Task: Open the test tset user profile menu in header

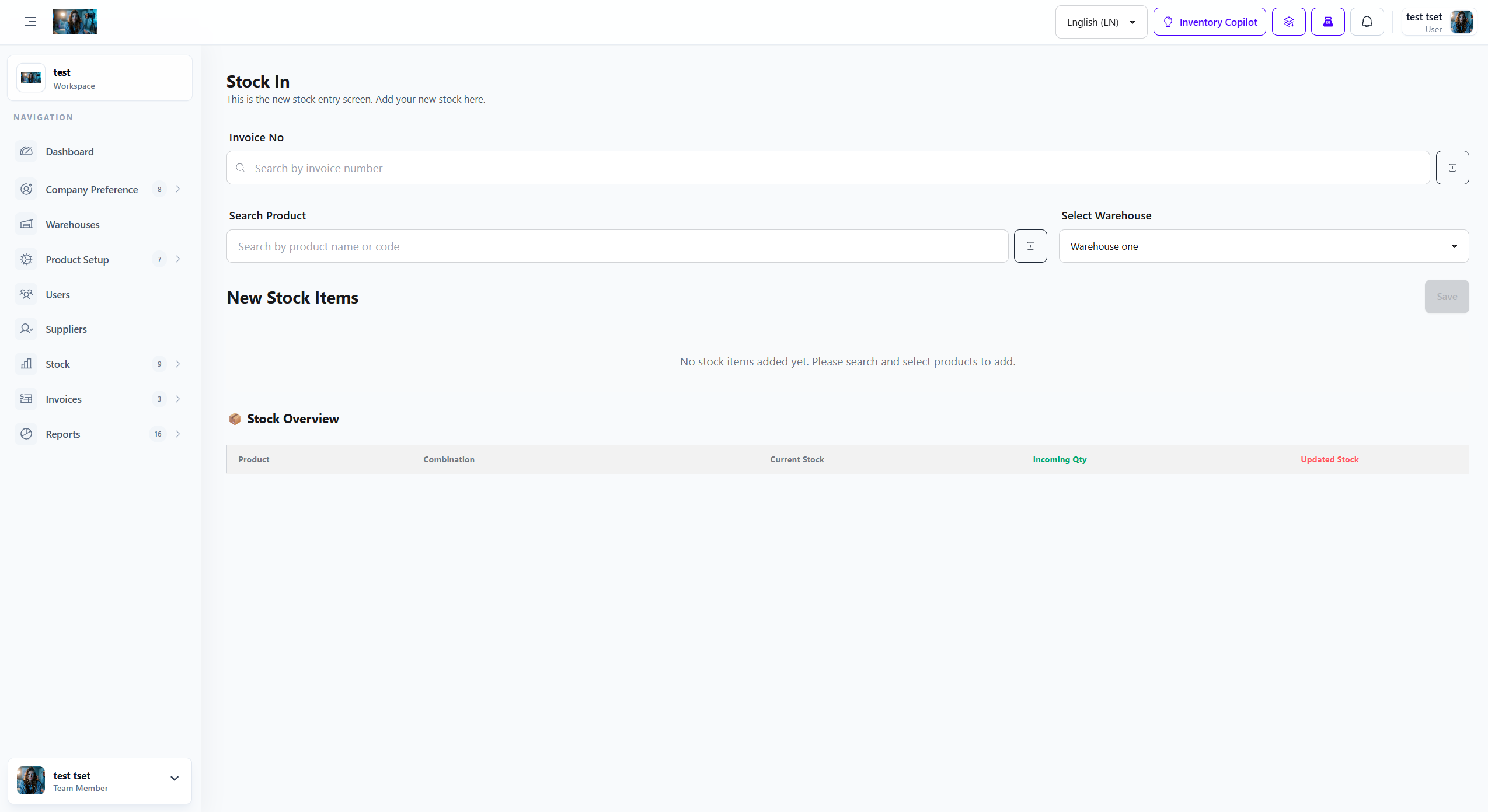Action: tap(1438, 22)
